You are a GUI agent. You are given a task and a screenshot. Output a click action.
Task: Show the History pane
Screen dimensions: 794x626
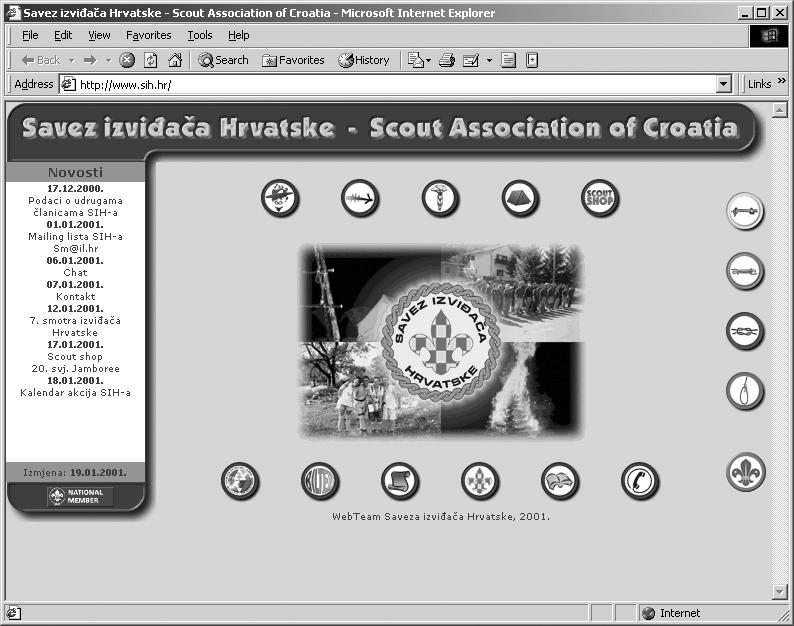click(x=364, y=60)
